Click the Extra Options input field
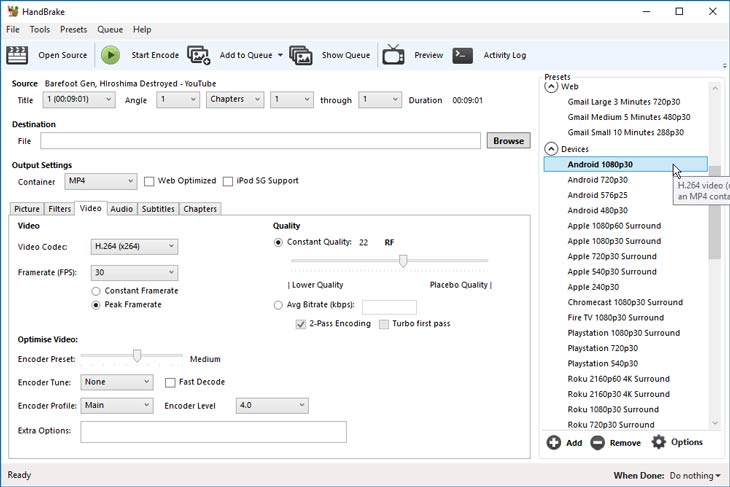 (213, 432)
